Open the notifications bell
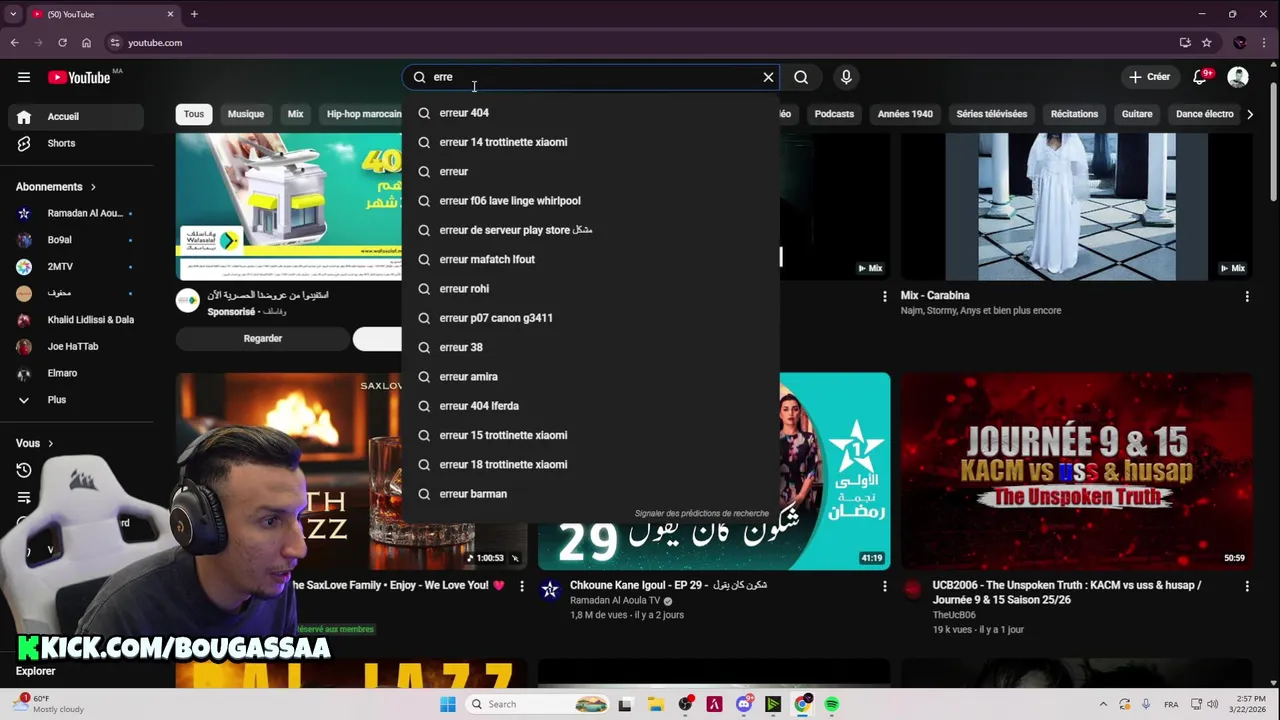The width and height of the screenshot is (1280, 720). 1200,77
